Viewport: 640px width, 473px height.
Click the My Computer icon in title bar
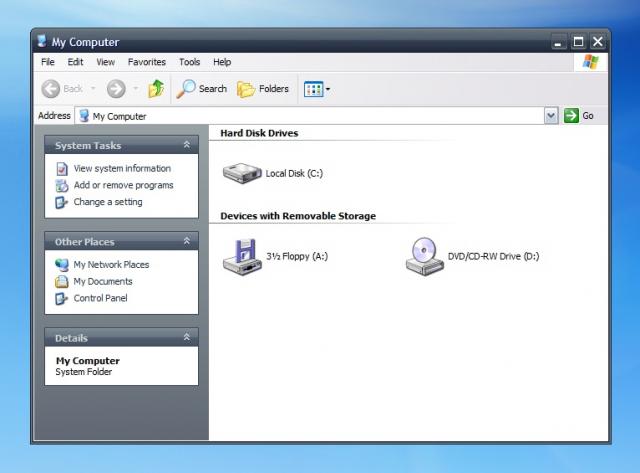pyautogui.click(x=42, y=41)
